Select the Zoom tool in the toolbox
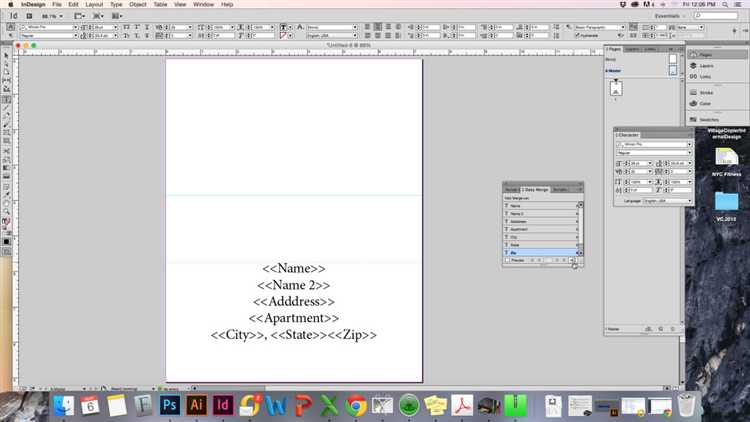750x422 pixels. coord(6,211)
